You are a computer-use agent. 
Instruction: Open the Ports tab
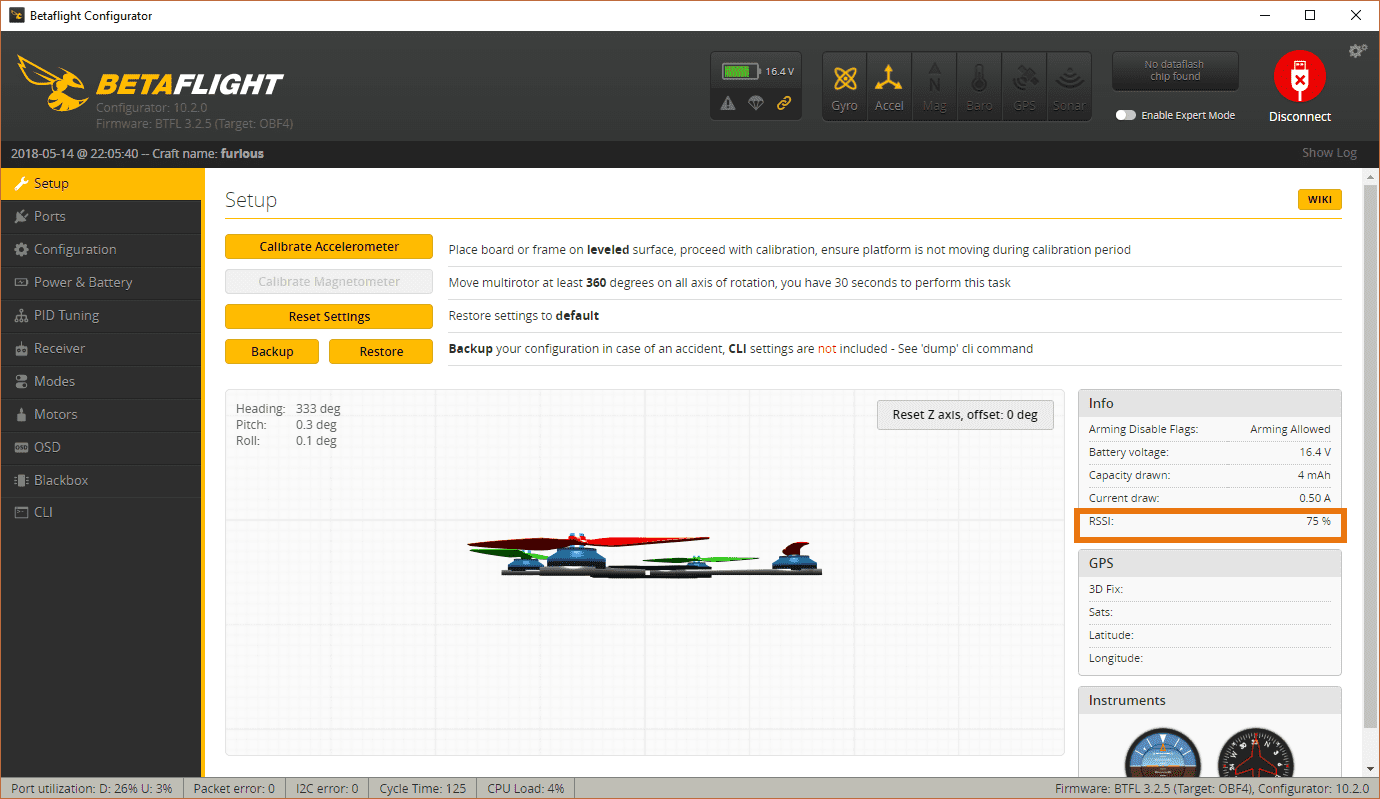101,216
